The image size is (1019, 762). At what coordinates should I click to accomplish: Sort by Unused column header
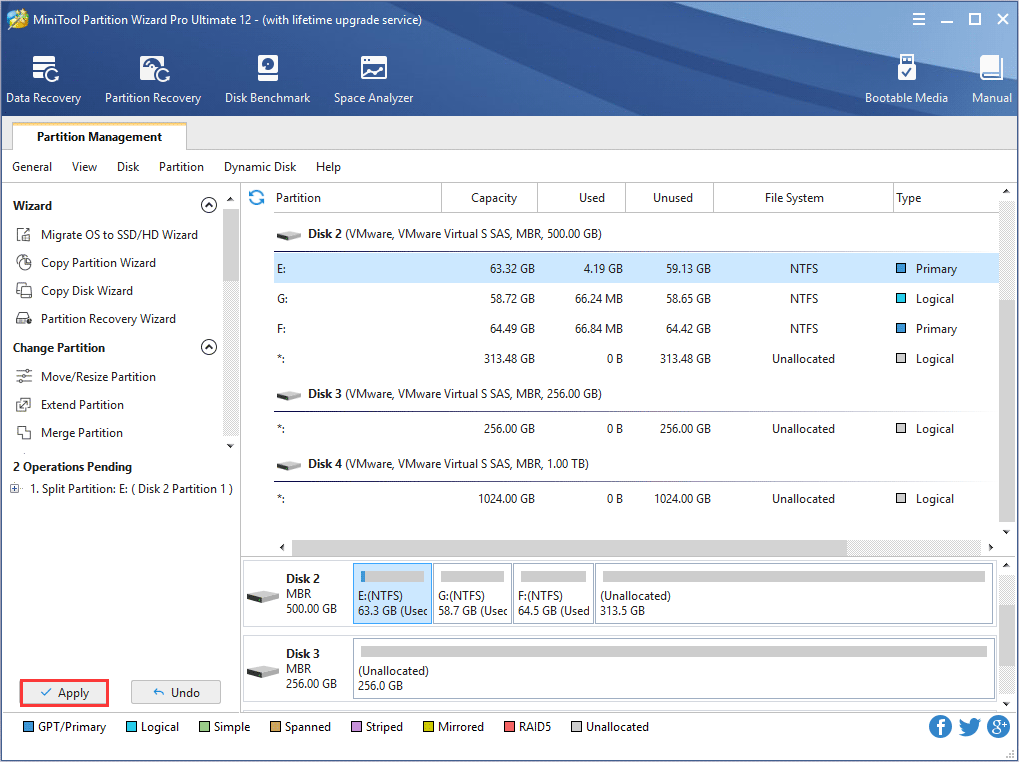(669, 197)
